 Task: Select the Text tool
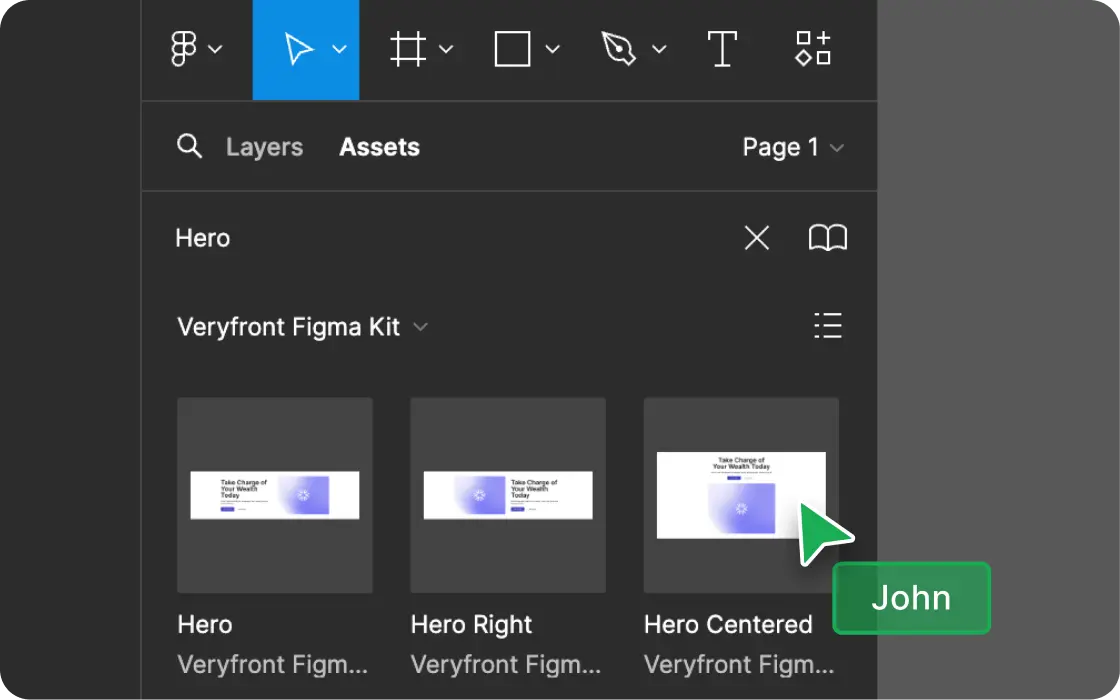tap(722, 49)
